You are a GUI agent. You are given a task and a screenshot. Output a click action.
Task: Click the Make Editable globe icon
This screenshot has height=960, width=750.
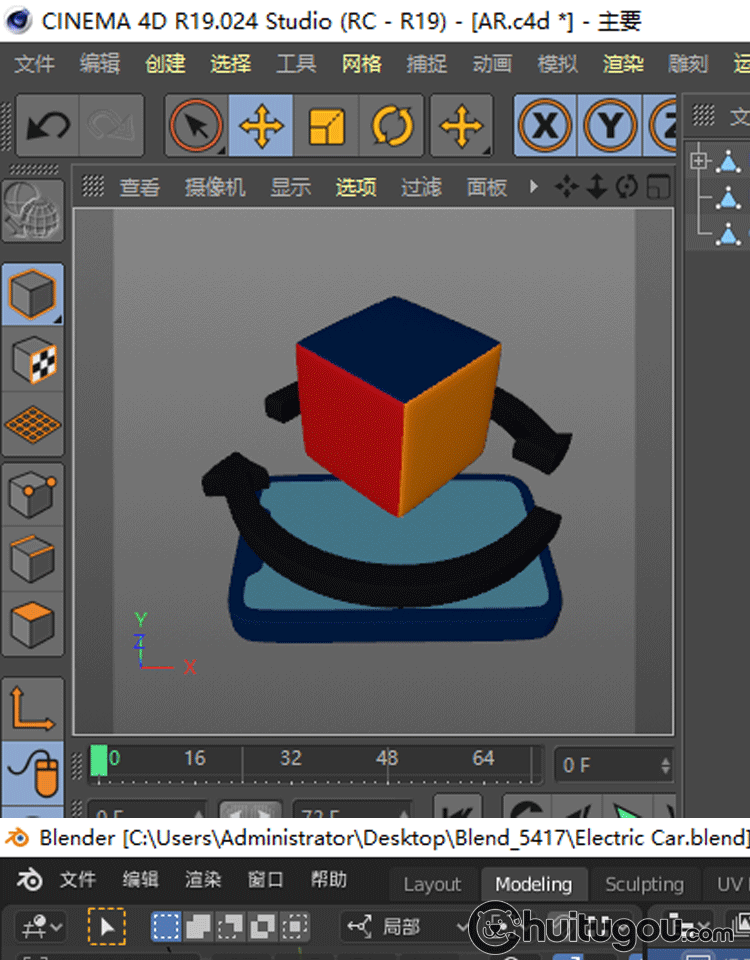click(33, 211)
